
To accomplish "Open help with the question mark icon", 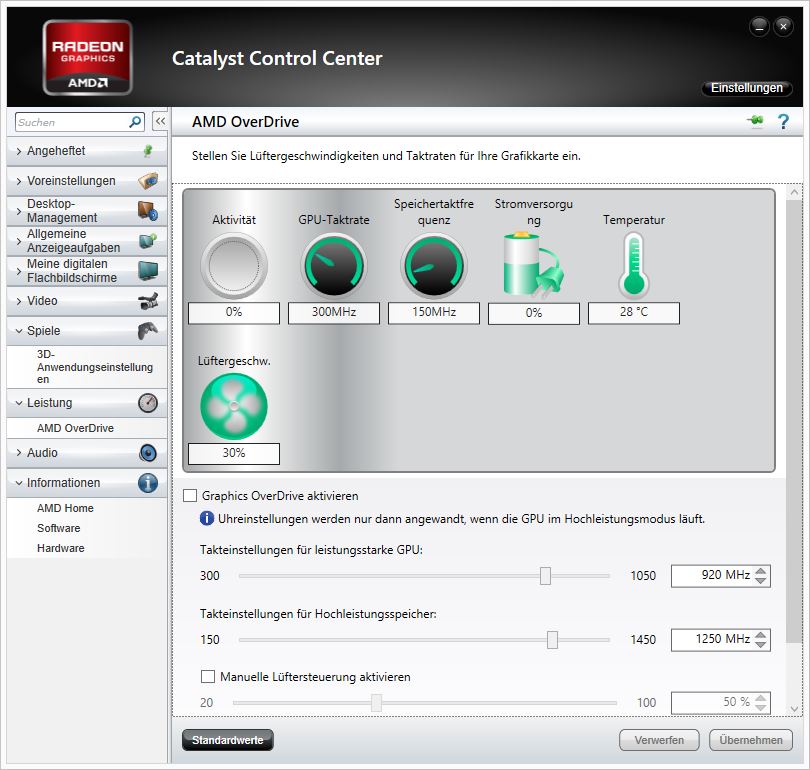I will (x=783, y=122).
